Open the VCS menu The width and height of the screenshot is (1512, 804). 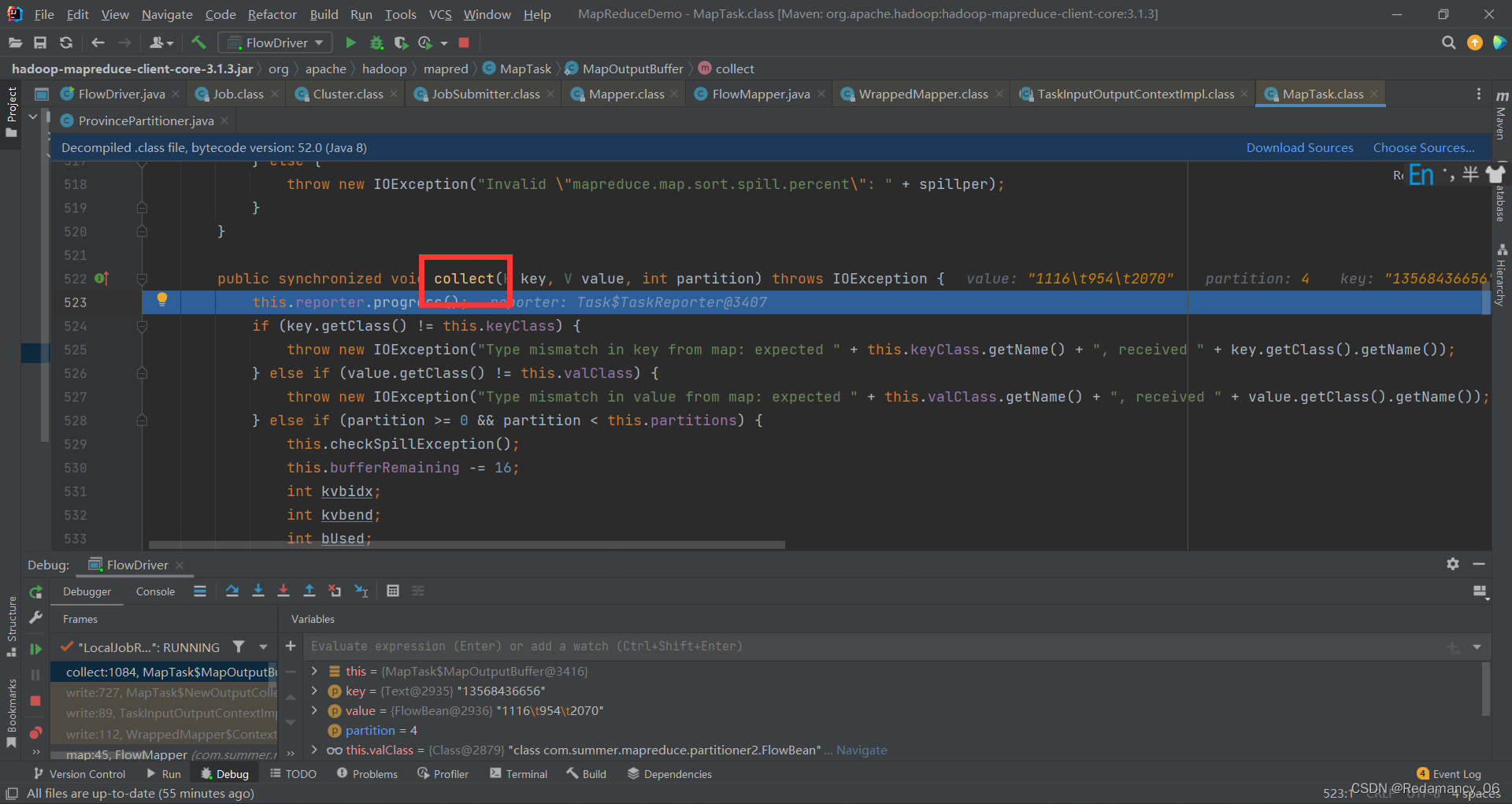440,14
